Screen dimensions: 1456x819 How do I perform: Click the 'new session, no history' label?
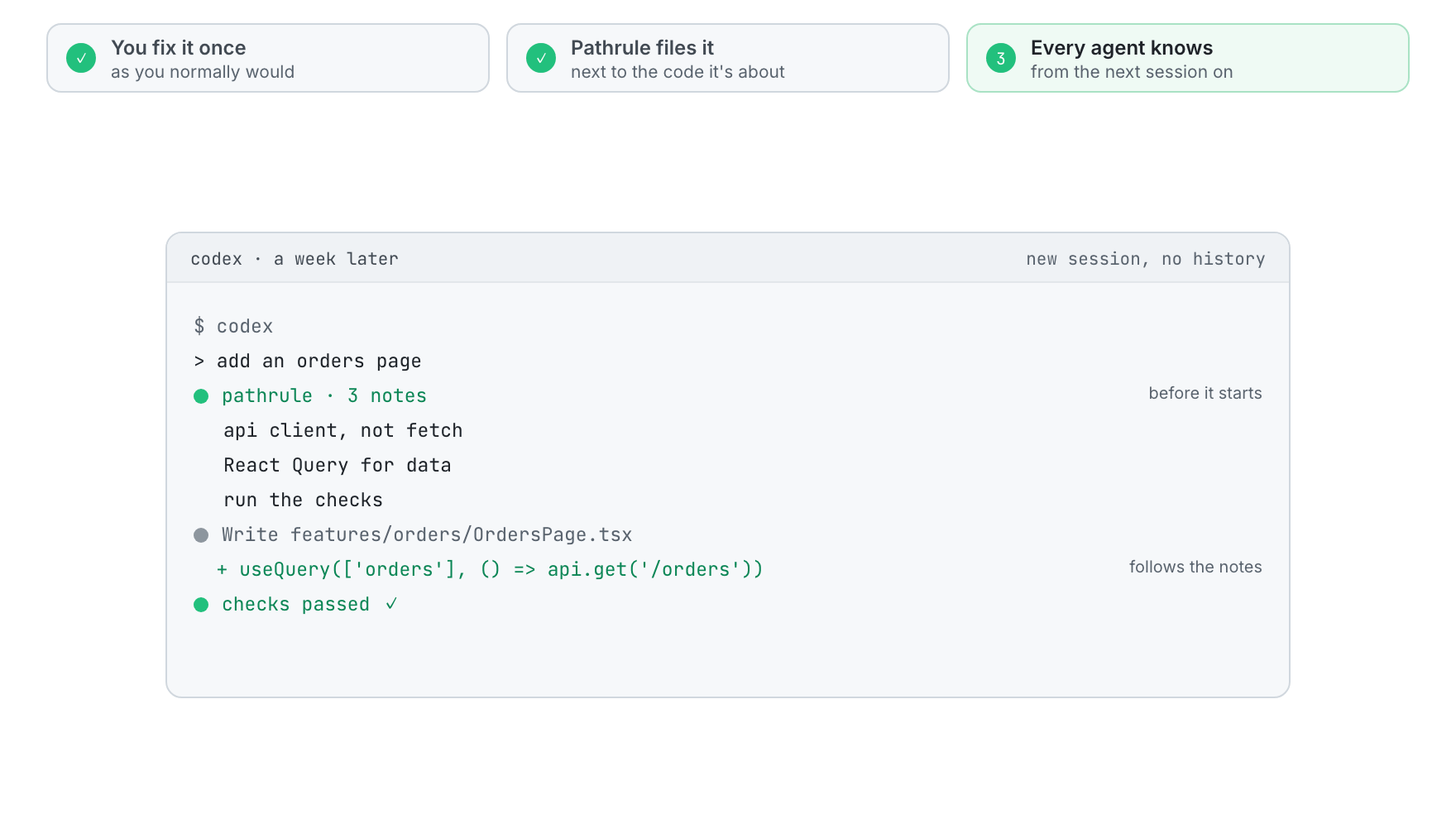(x=1146, y=259)
